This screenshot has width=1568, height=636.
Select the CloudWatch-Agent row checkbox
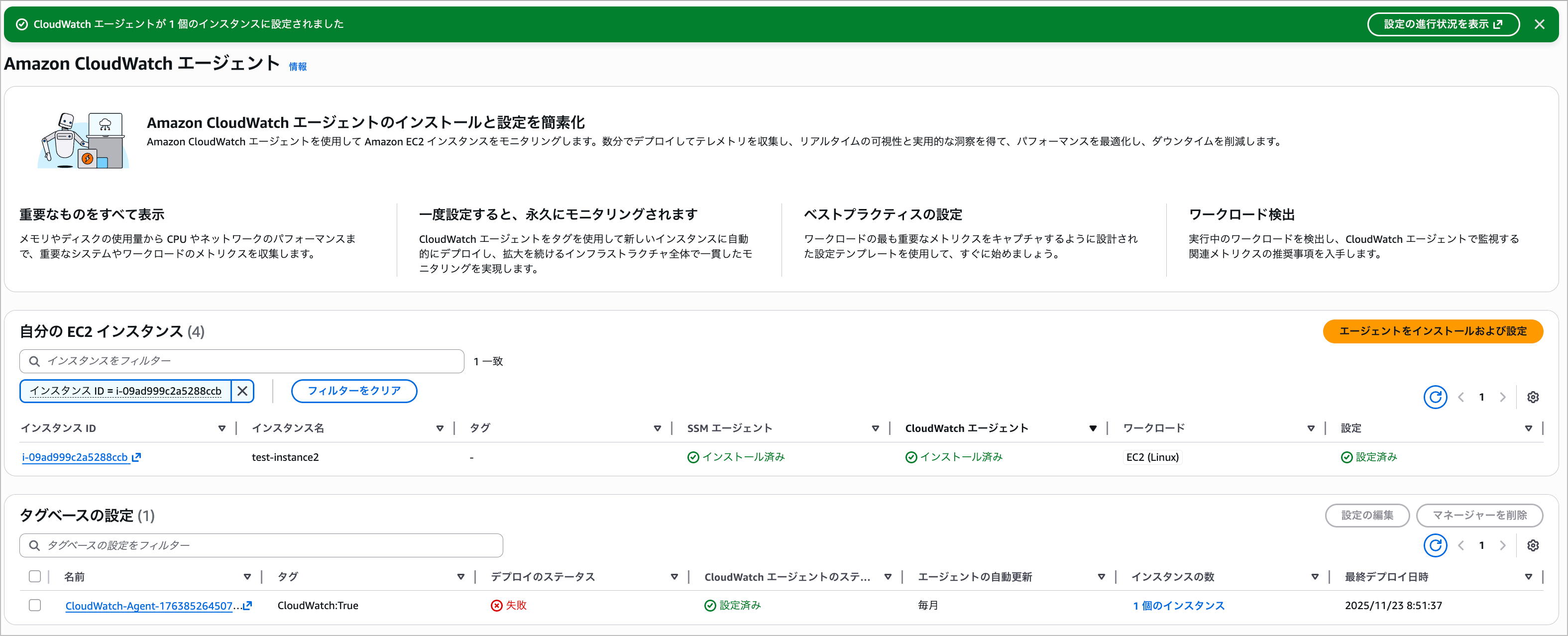(x=35, y=605)
